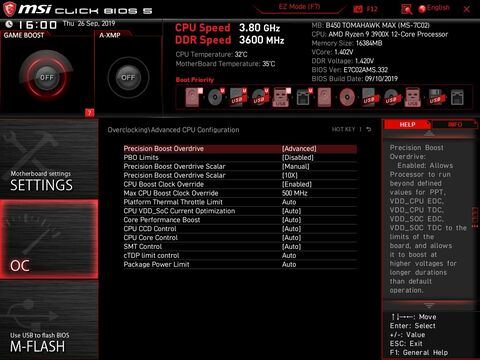Change Precision Boost Overdrive [Advanced] value
480x360 pixels.
pos(299,149)
